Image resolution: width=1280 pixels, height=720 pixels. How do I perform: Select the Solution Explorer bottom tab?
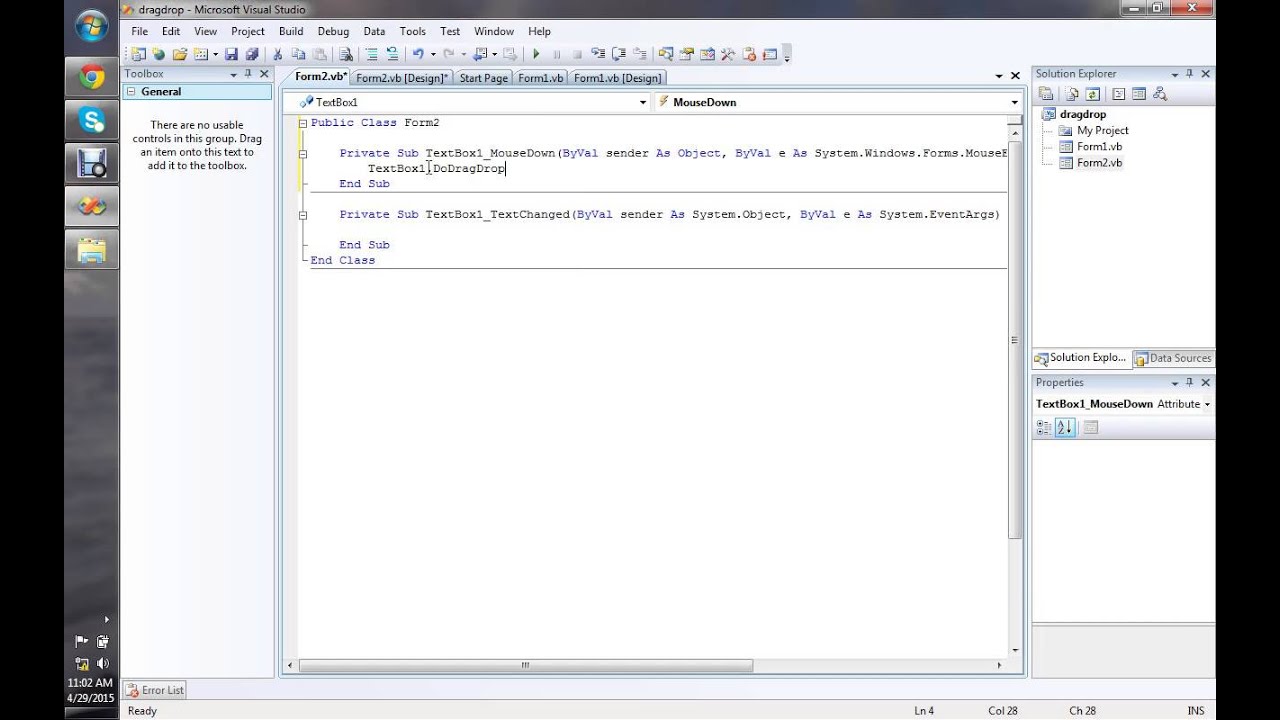point(1080,358)
